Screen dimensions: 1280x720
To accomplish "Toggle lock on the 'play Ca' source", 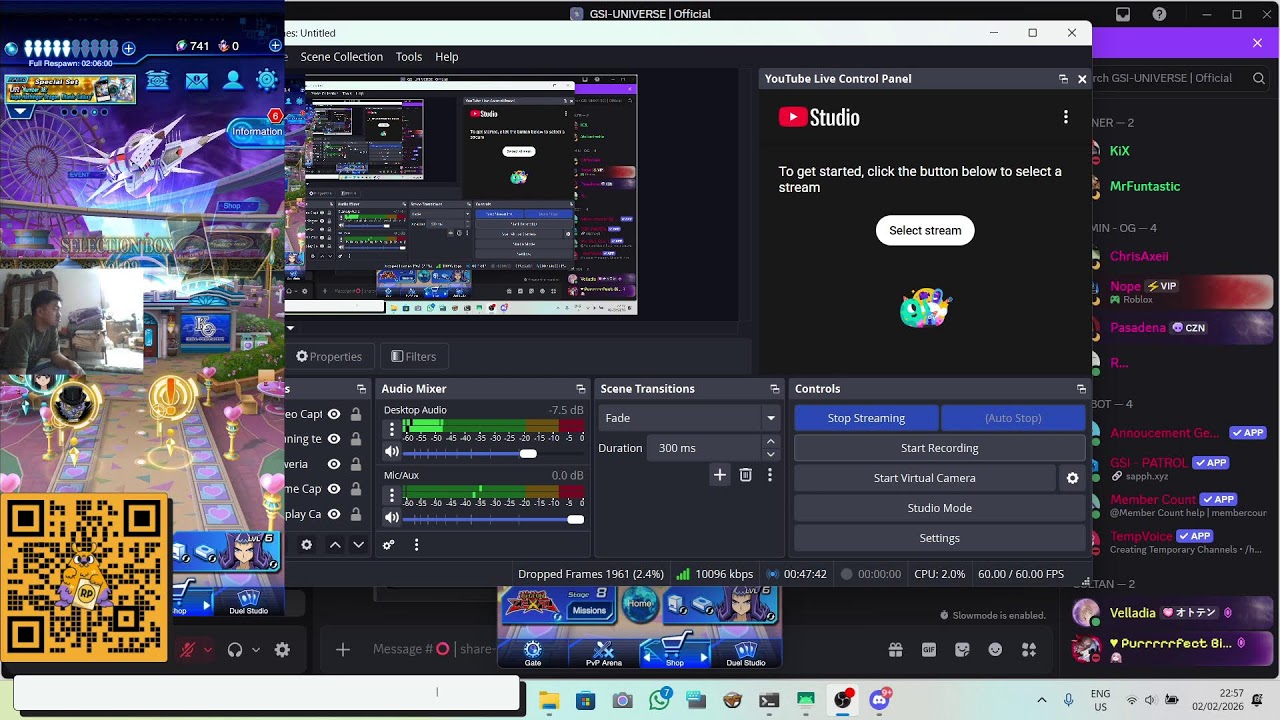I will (355, 514).
